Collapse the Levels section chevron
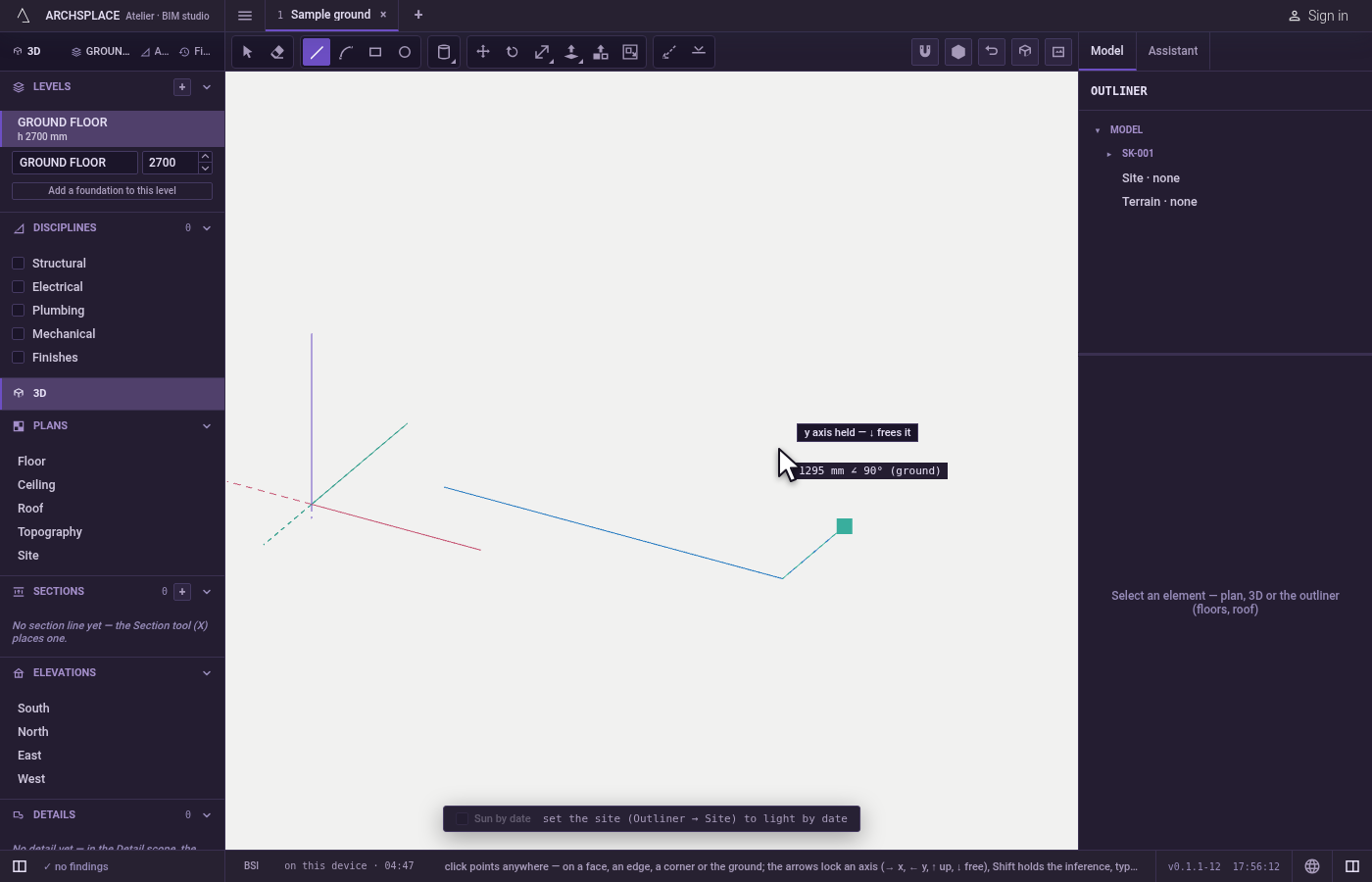The height and width of the screenshot is (882, 1372). click(x=207, y=87)
